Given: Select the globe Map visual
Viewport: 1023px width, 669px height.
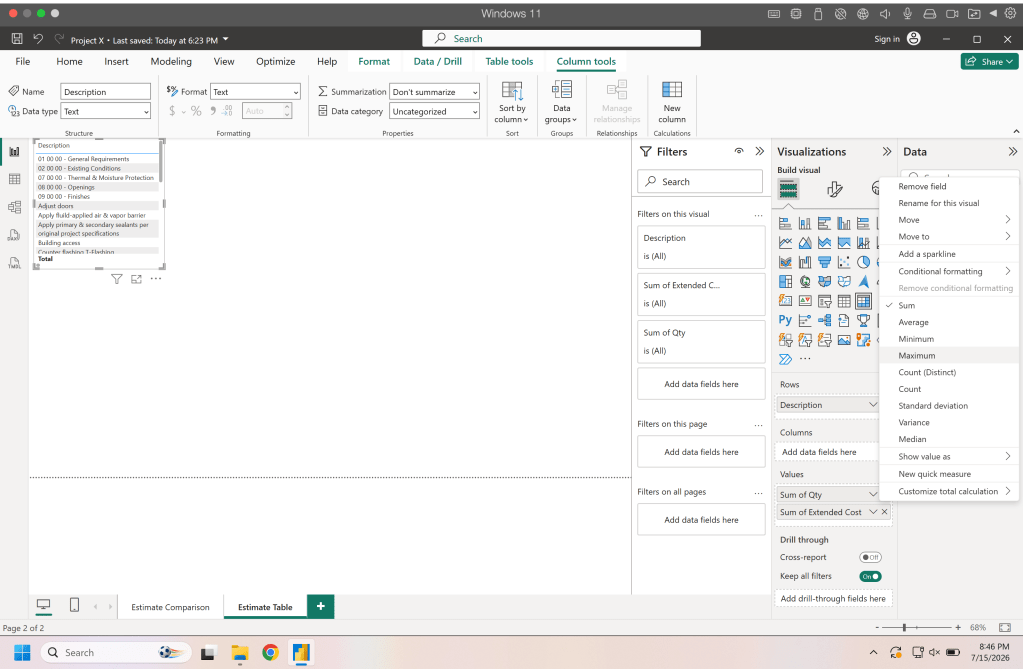Looking at the screenshot, I should click(805, 281).
